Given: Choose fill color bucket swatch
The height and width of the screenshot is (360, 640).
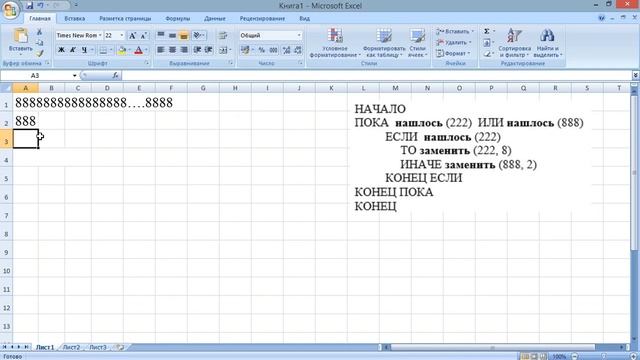Looking at the screenshot, I should [122, 50].
